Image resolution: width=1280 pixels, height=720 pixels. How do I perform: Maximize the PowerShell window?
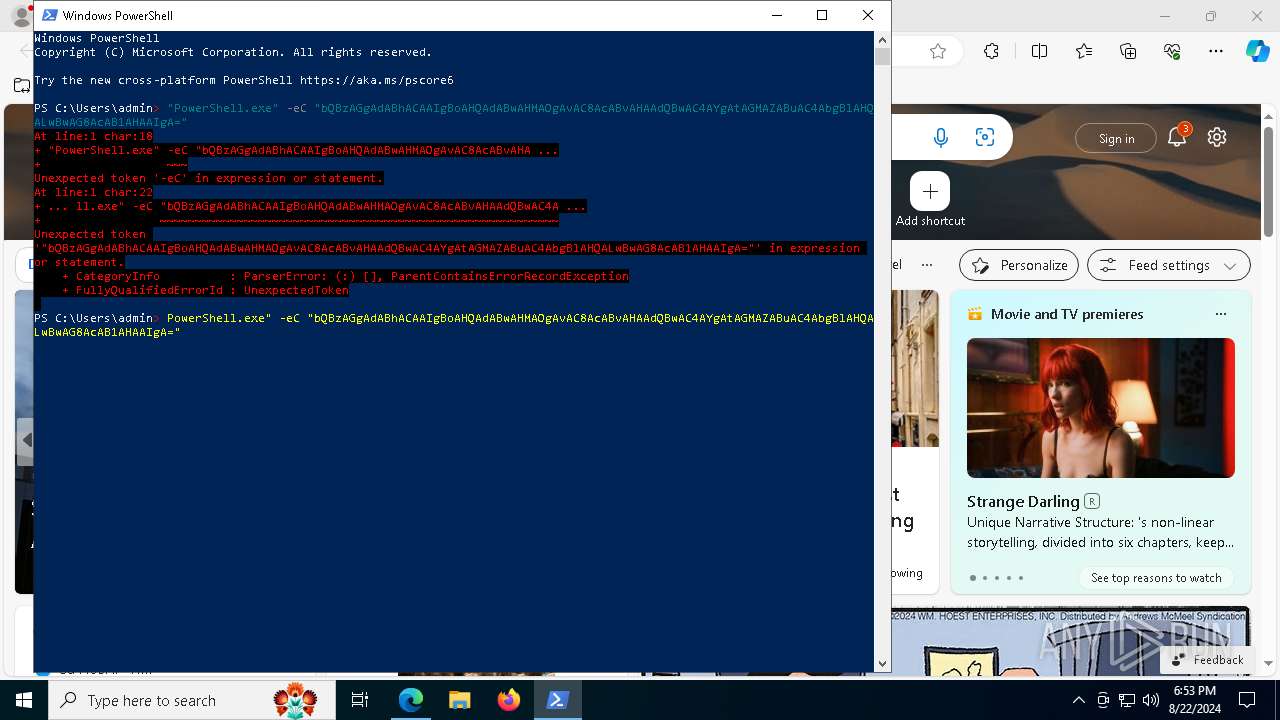pyautogui.click(x=822, y=15)
